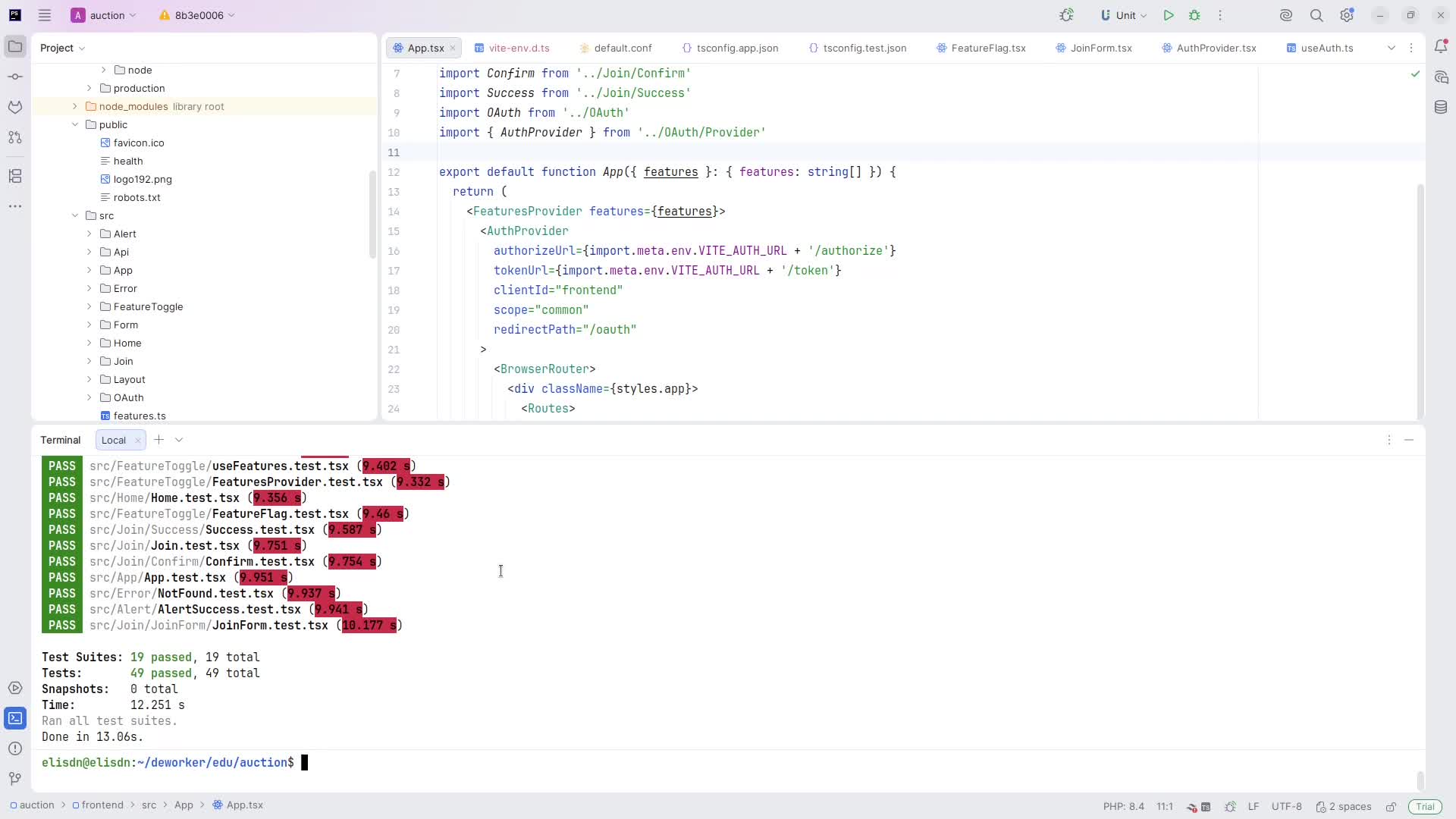Collapse the src folder in tree
This screenshot has width=1456, height=819.
75,215
